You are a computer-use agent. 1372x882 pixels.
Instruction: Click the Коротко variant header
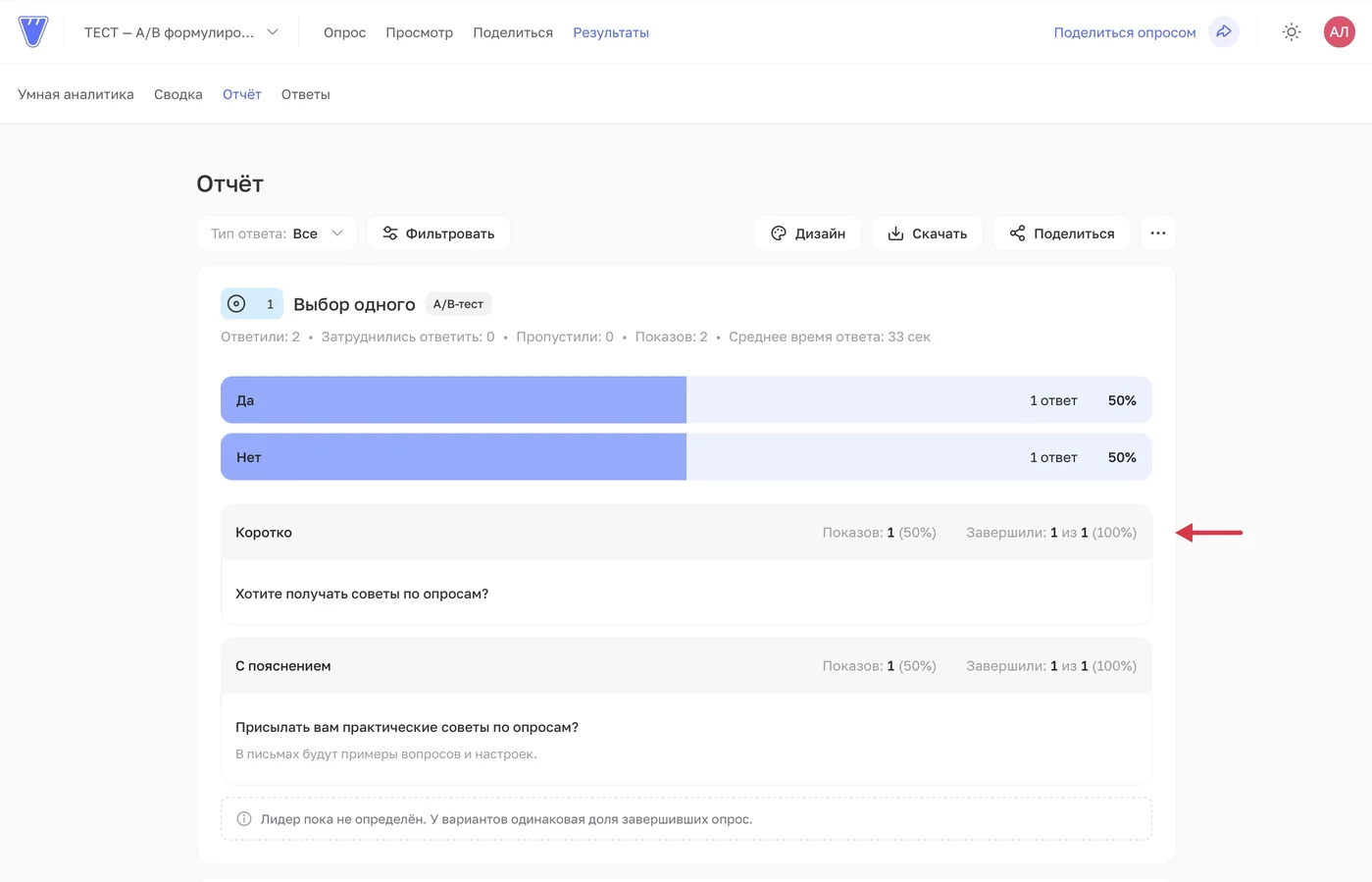(x=686, y=533)
